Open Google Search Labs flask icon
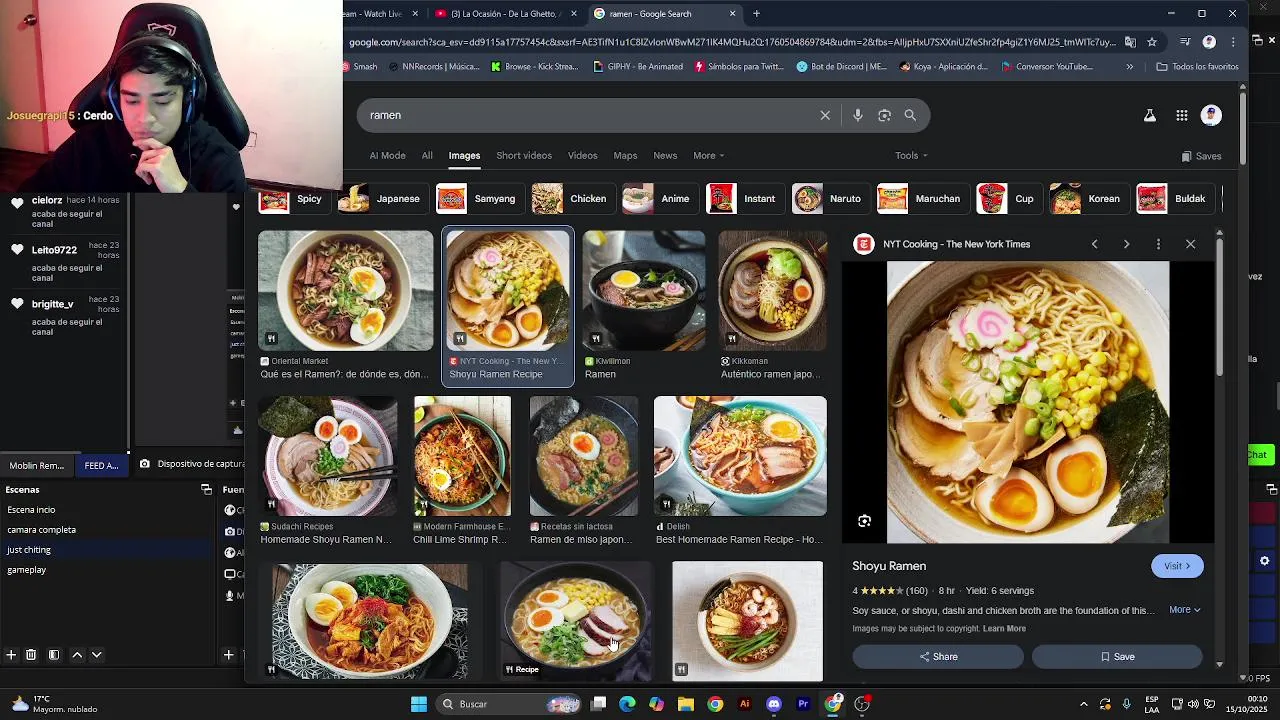 pos(1150,115)
